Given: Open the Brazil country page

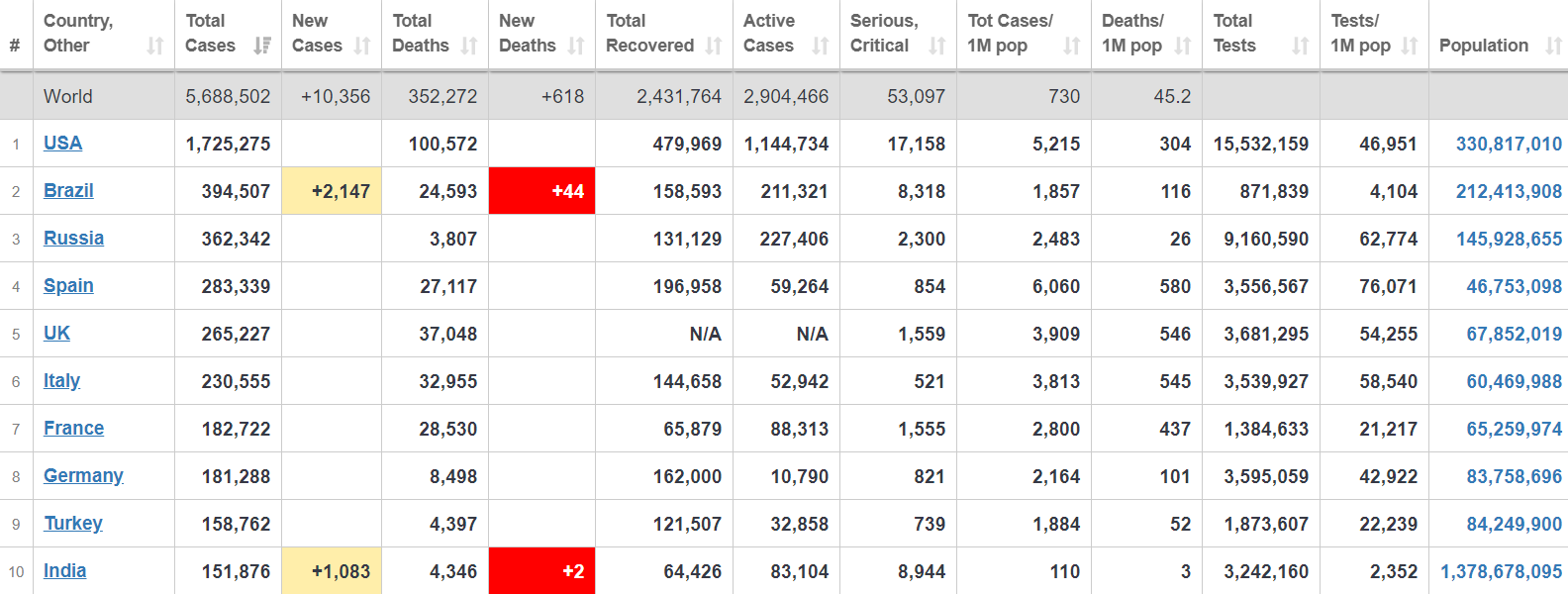Looking at the screenshot, I should tap(68, 190).
